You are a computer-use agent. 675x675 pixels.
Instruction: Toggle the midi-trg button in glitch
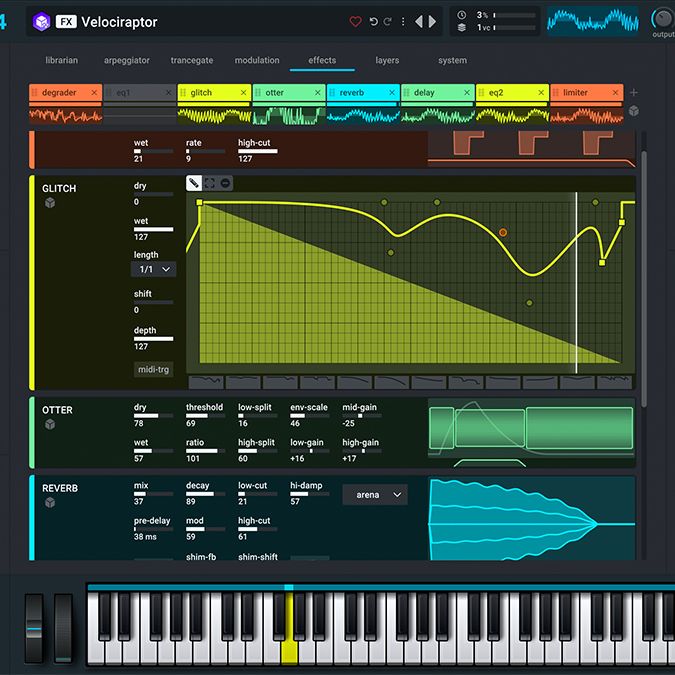click(154, 369)
